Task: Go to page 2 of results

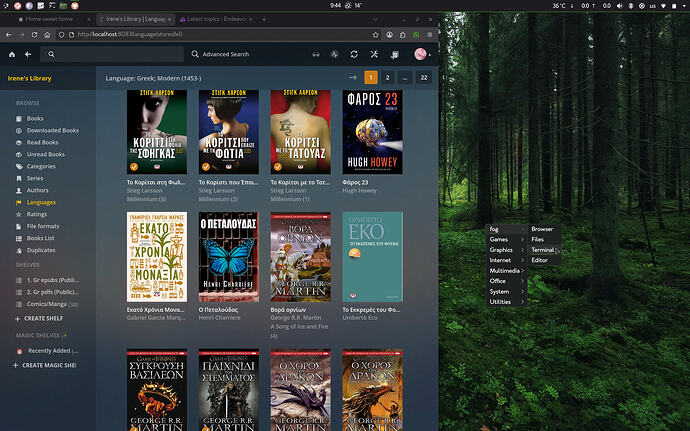Action: coord(387,77)
